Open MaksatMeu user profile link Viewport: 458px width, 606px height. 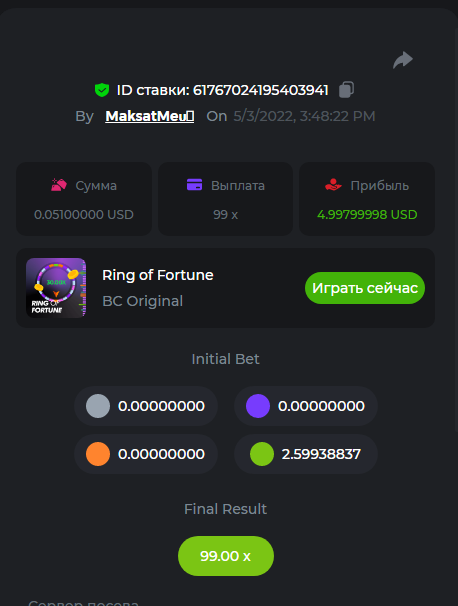150,116
